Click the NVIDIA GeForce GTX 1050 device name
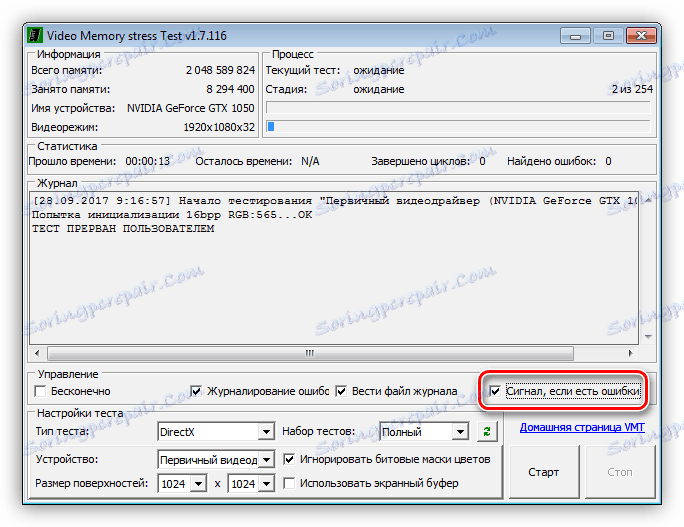684x527 pixels. tap(191, 108)
